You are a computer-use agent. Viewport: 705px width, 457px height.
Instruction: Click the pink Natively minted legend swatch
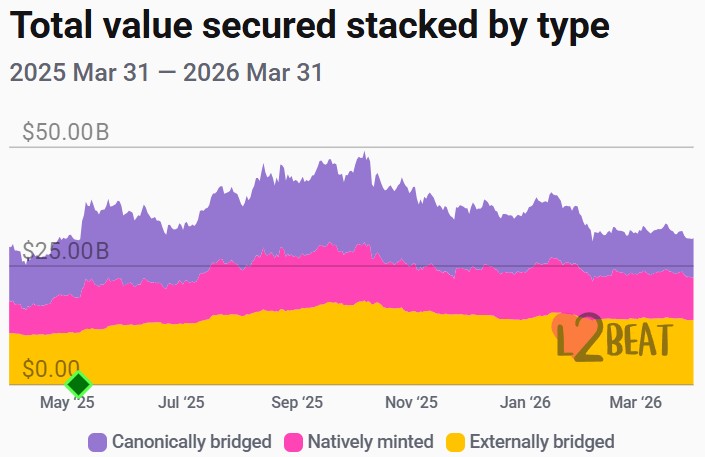294,441
